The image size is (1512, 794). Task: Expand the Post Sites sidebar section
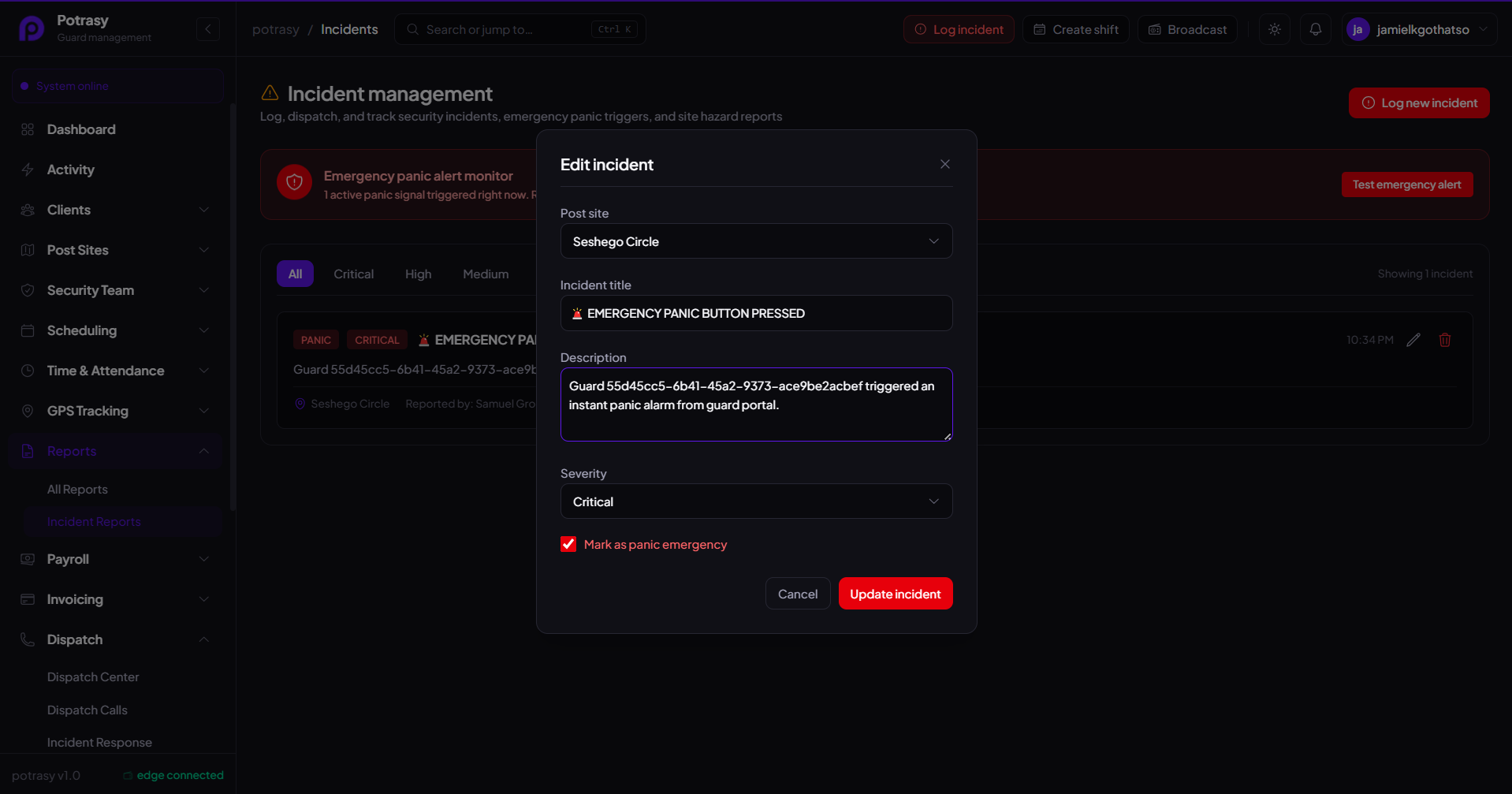(x=116, y=250)
